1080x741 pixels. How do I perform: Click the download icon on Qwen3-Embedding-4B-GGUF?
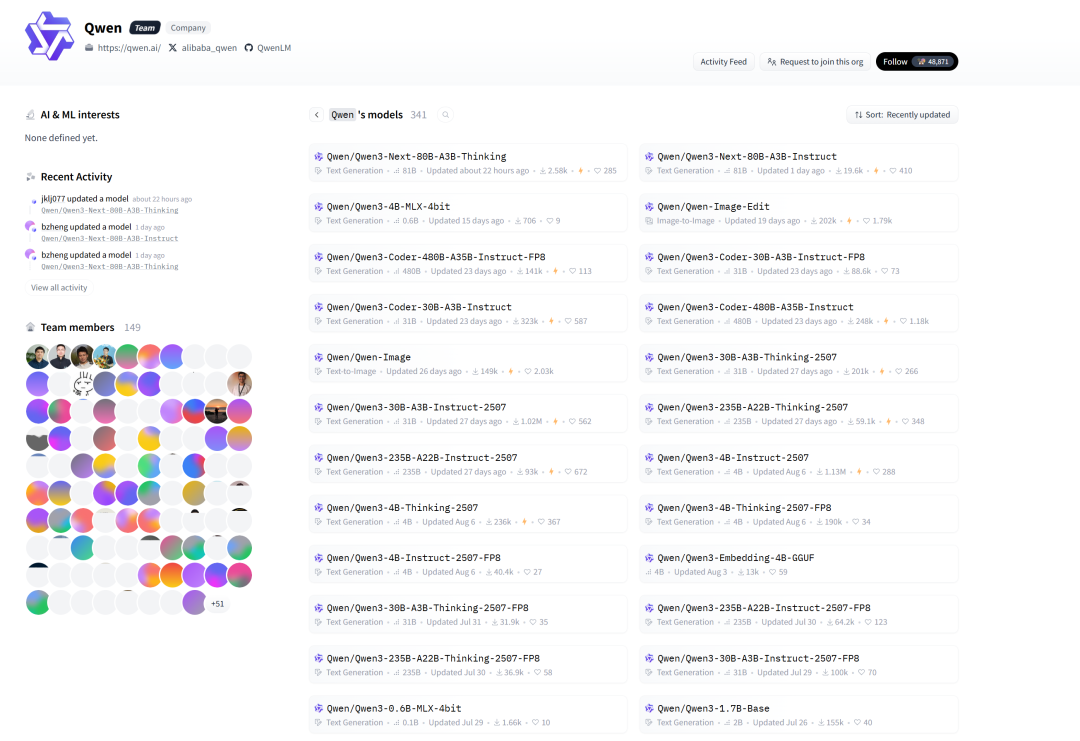741,572
